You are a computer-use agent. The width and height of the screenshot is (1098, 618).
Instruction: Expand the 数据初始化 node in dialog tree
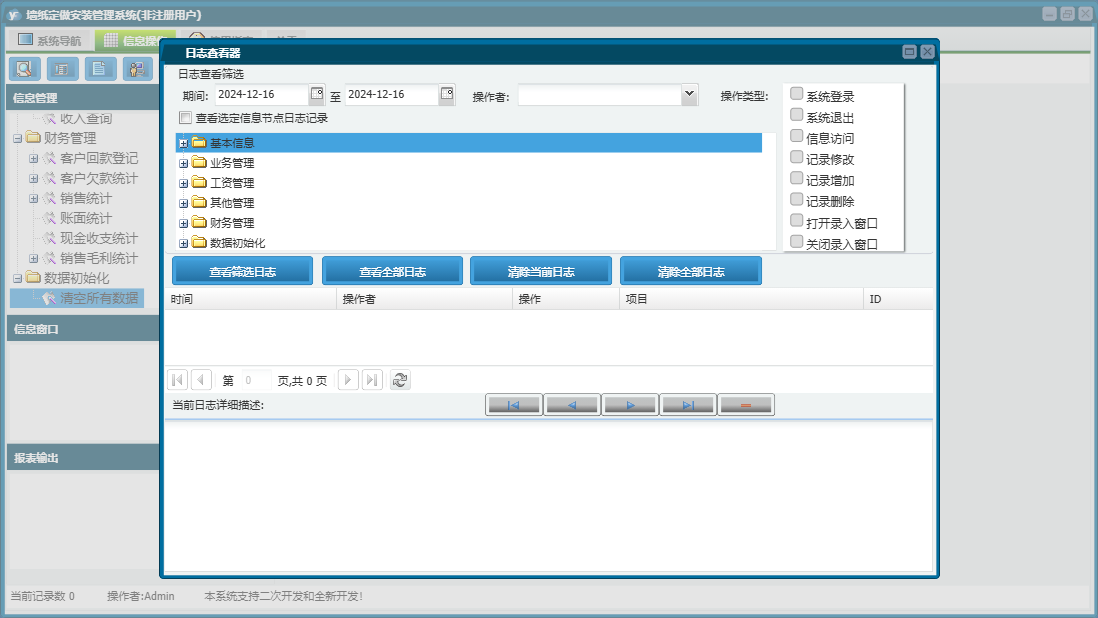click(183, 244)
